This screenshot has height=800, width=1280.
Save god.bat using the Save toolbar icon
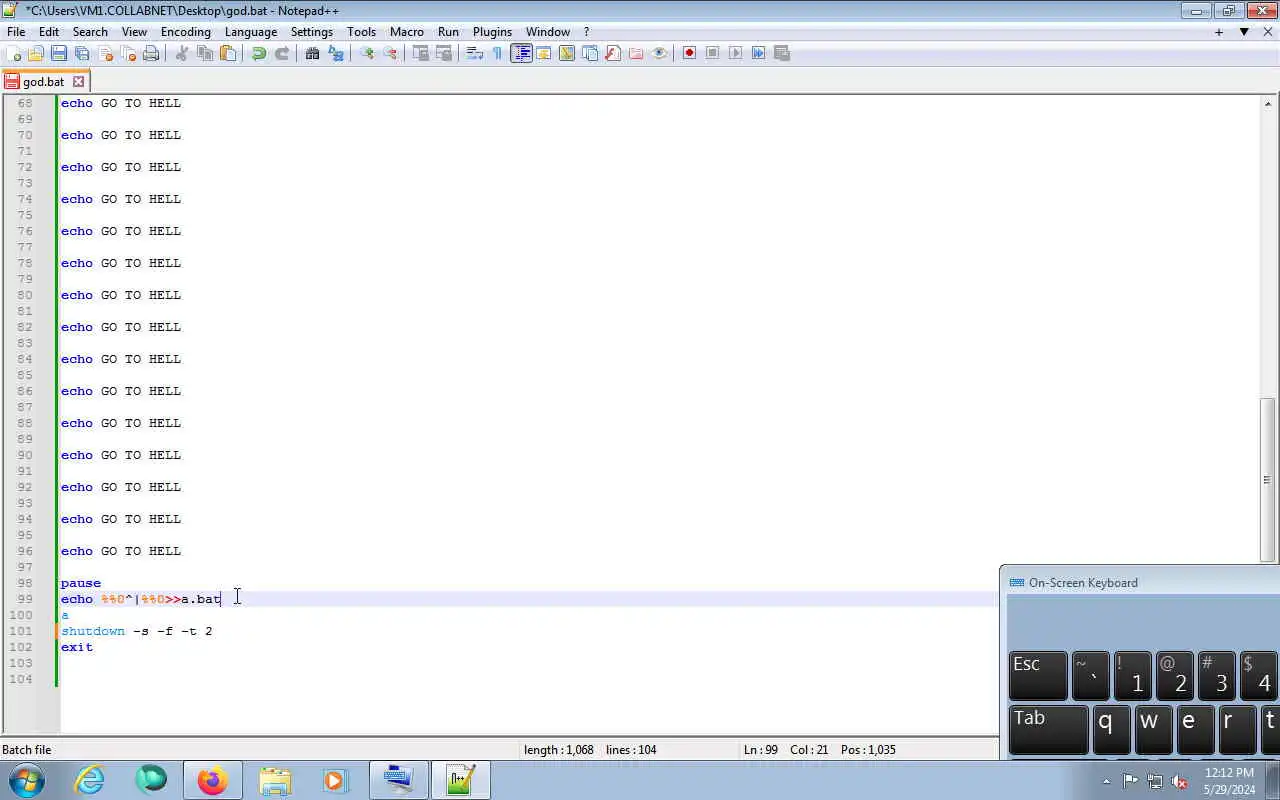[59, 53]
